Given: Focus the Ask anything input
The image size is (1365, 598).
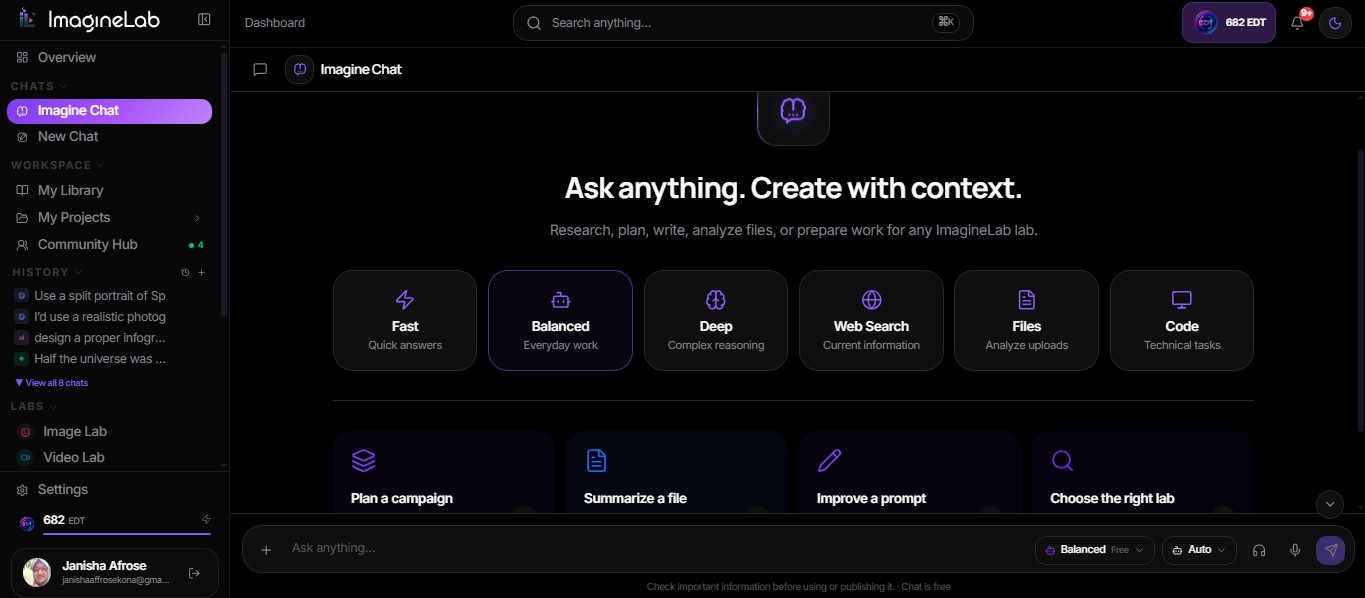Looking at the screenshot, I should [x=655, y=548].
